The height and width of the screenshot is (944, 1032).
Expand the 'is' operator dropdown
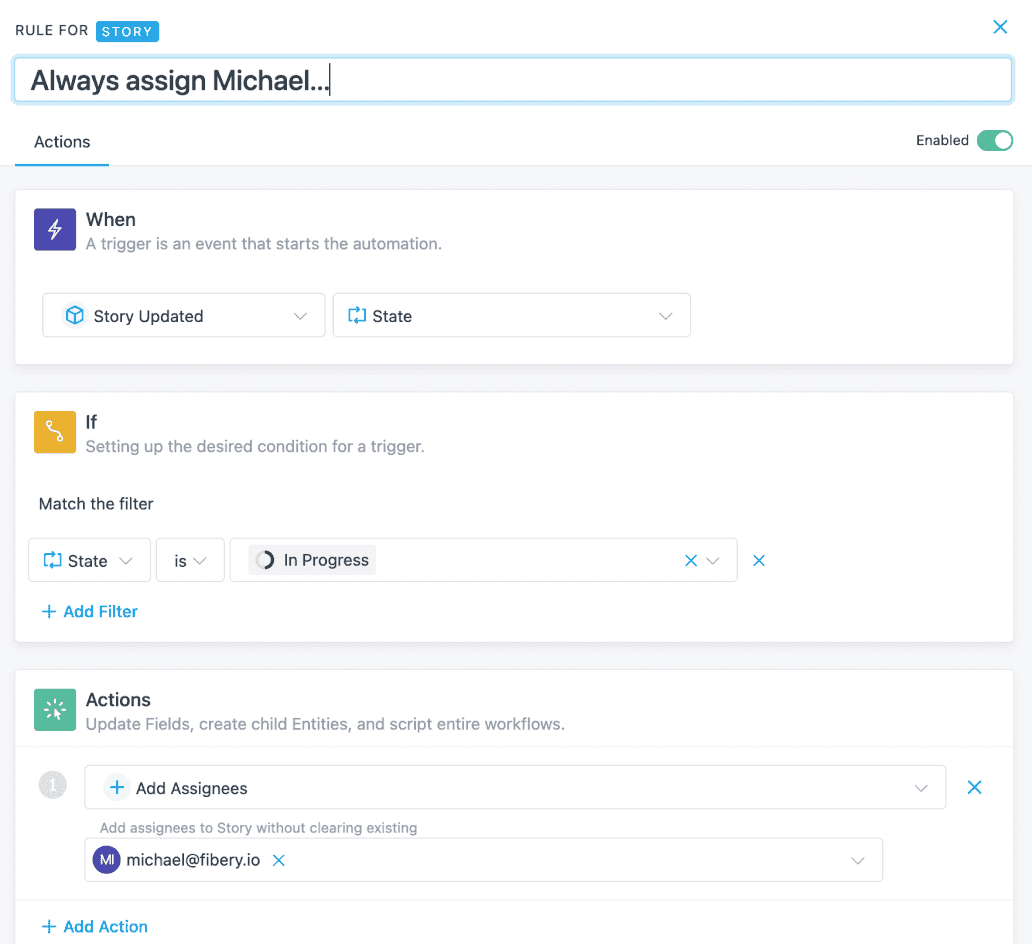(x=199, y=560)
